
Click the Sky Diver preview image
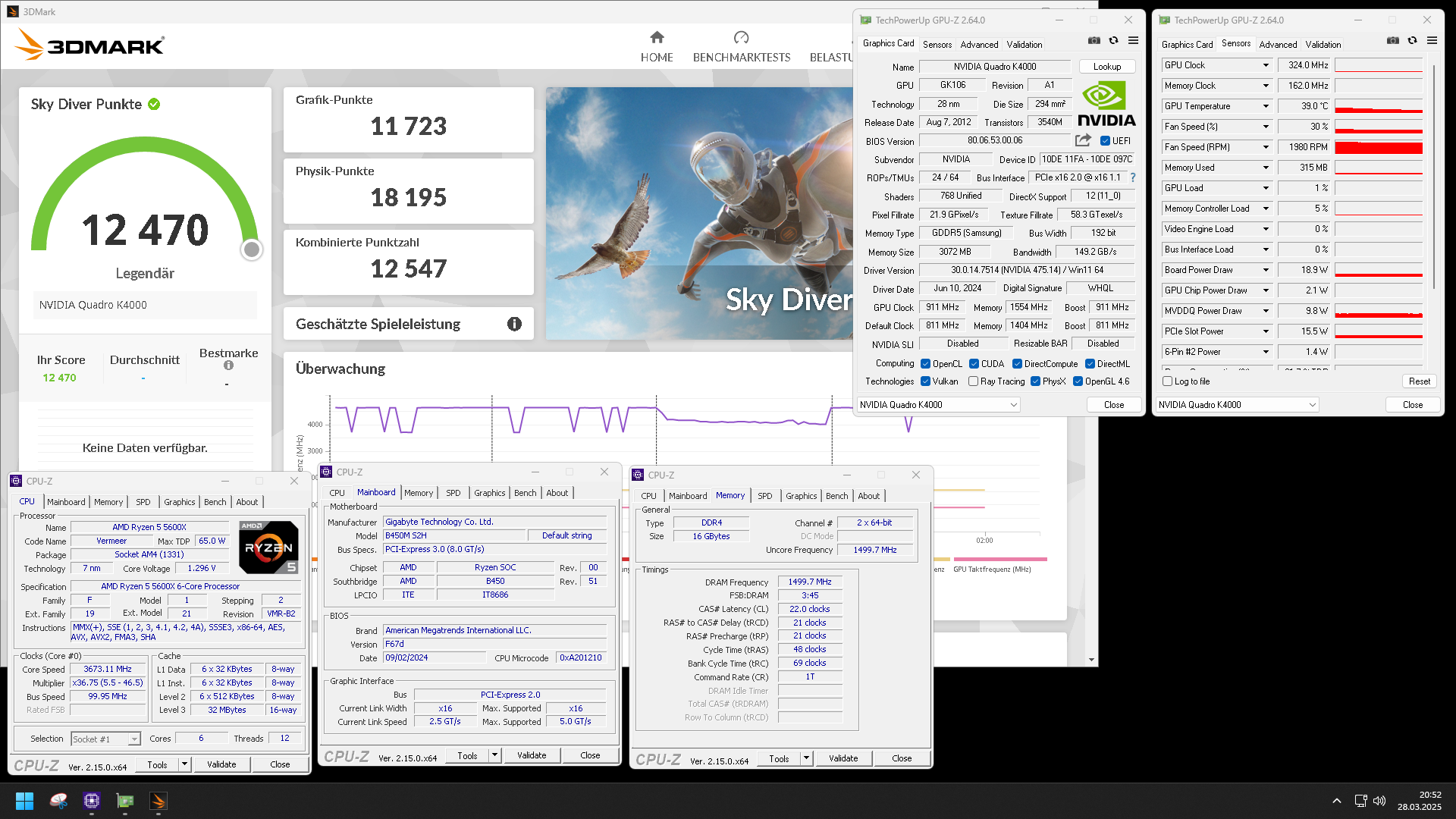point(699,213)
